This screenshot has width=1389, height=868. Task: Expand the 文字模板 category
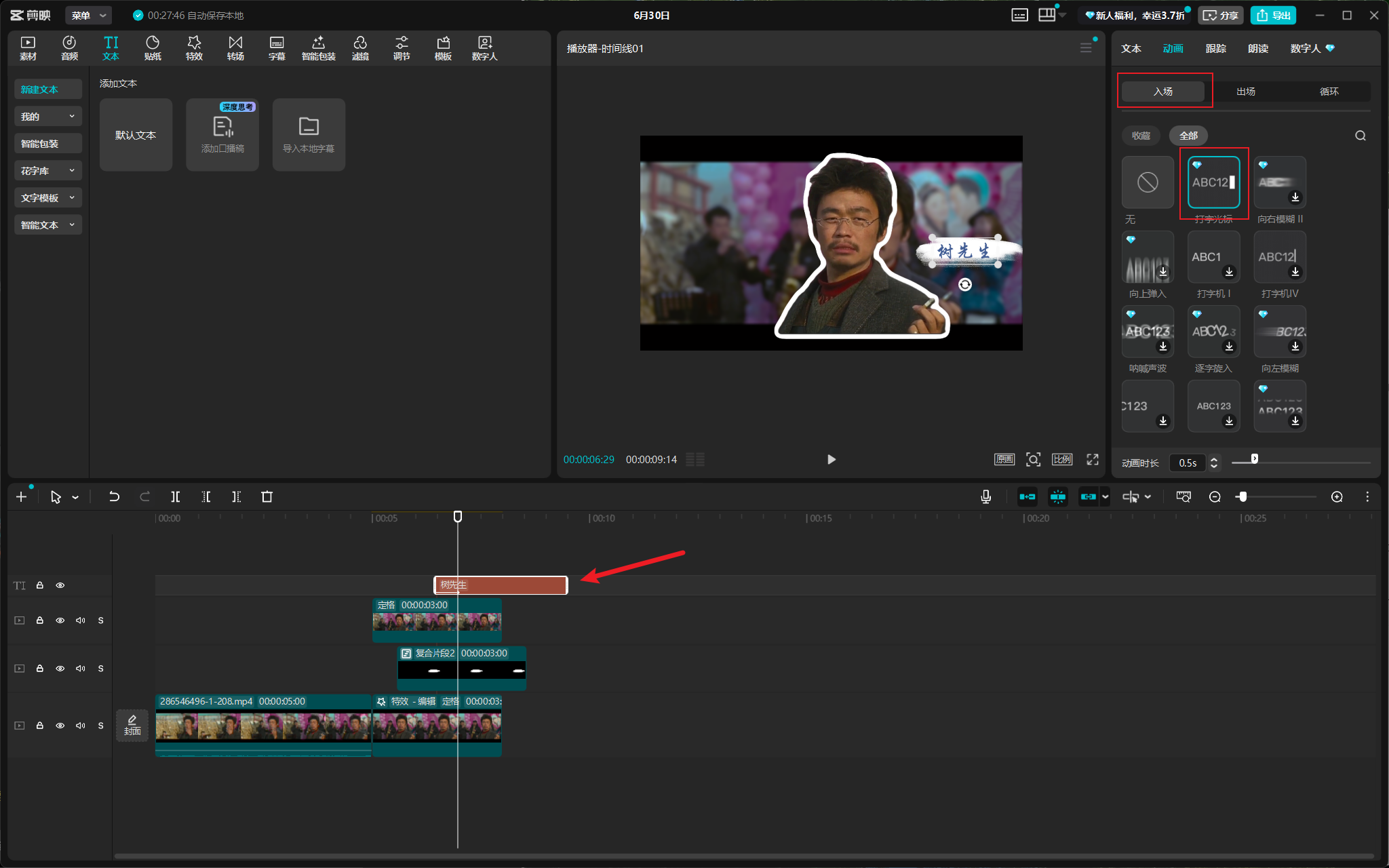point(47,198)
